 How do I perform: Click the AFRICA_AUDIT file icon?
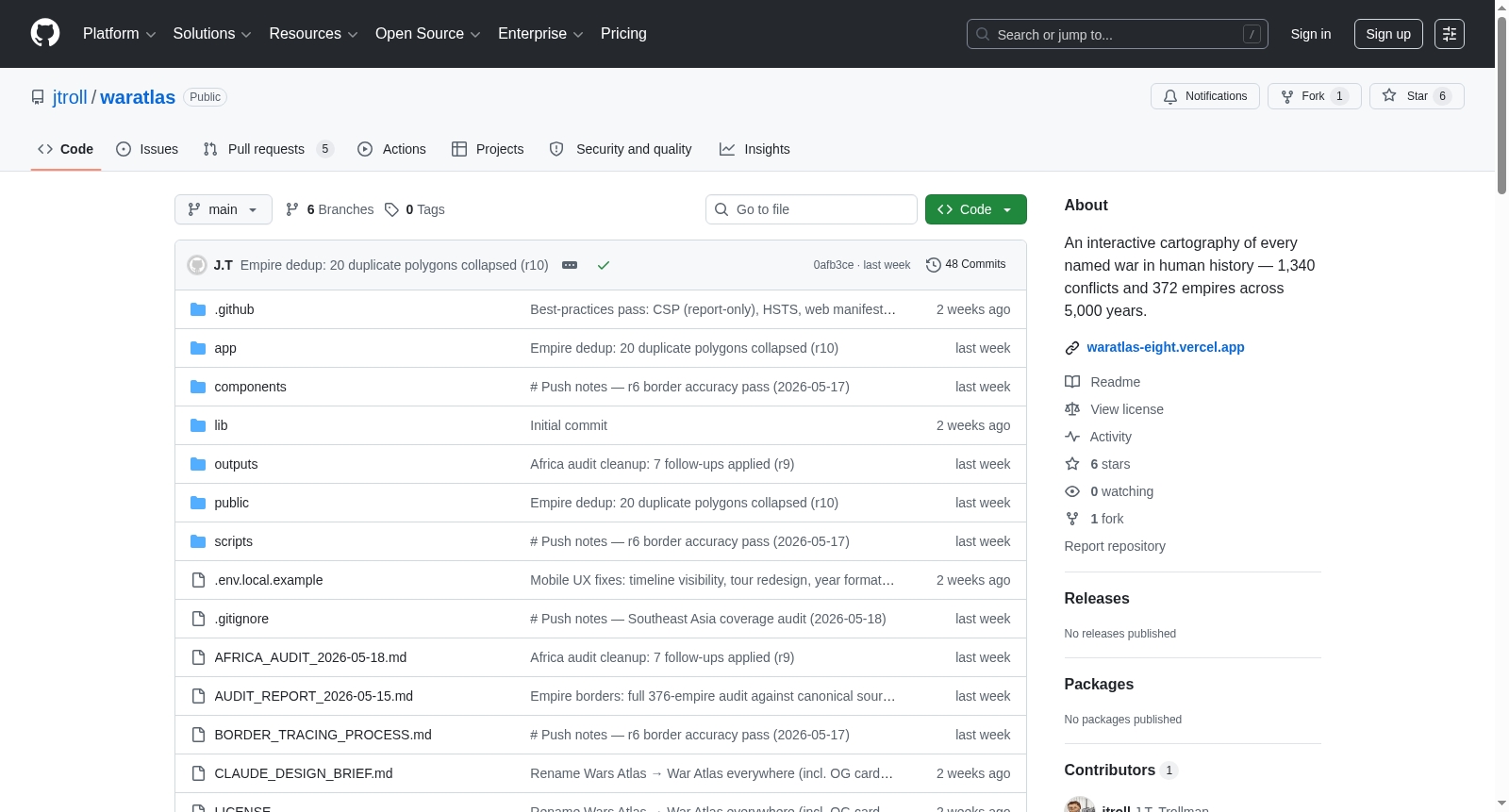[x=198, y=657]
